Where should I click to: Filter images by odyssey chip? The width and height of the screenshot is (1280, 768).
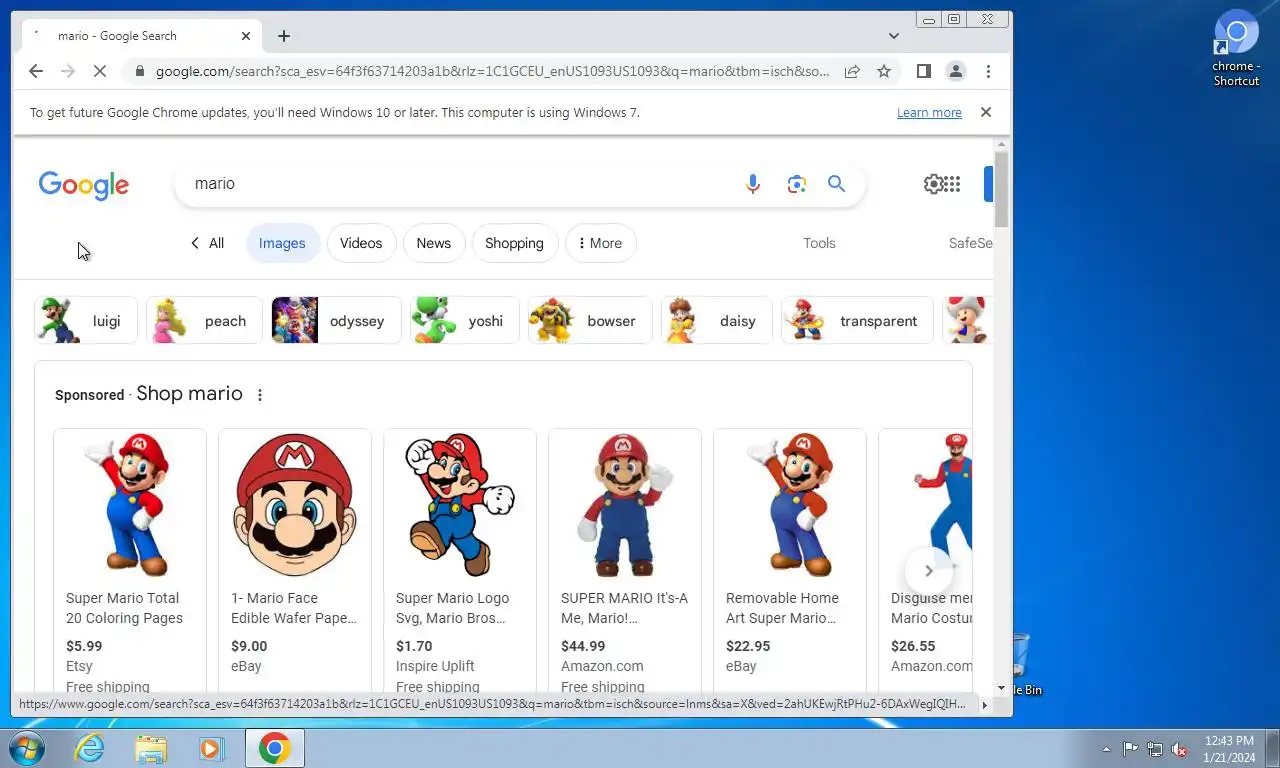click(x=336, y=321)
